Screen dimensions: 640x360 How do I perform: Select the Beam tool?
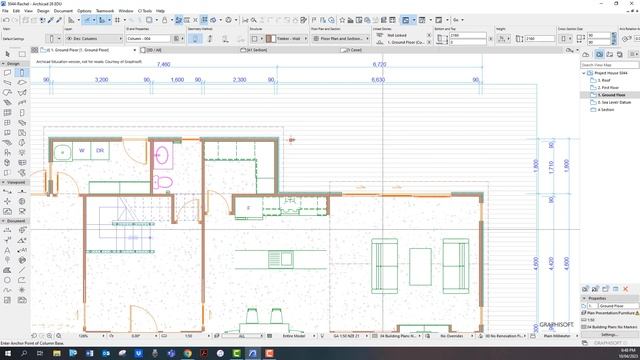click(7, 82)
